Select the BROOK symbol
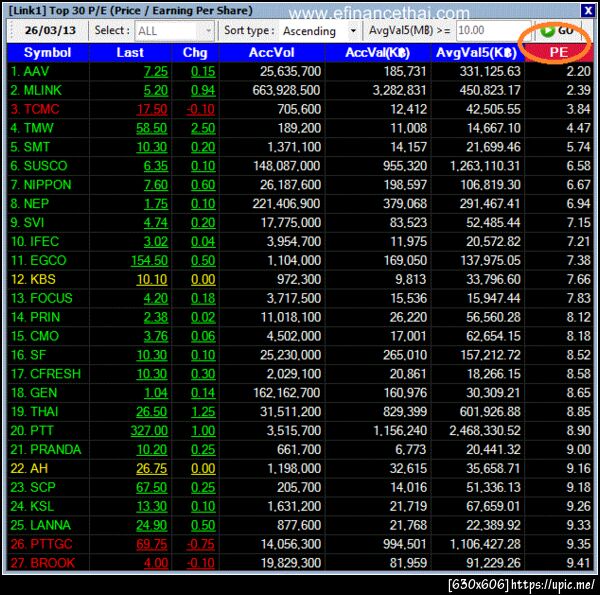This screenshot has height=595, width=600. [43, 563]
